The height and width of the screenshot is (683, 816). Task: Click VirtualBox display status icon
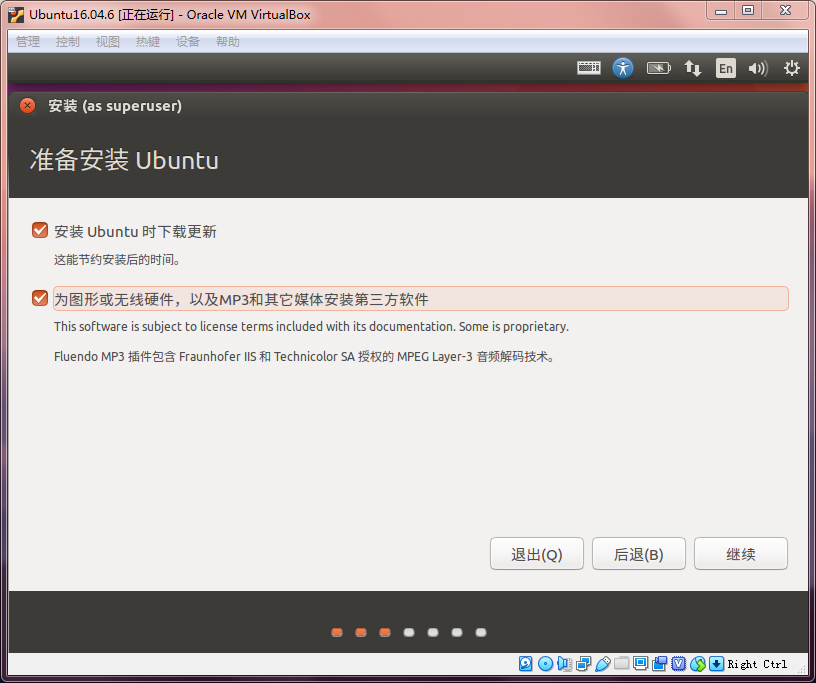click(x=641, y=663)
